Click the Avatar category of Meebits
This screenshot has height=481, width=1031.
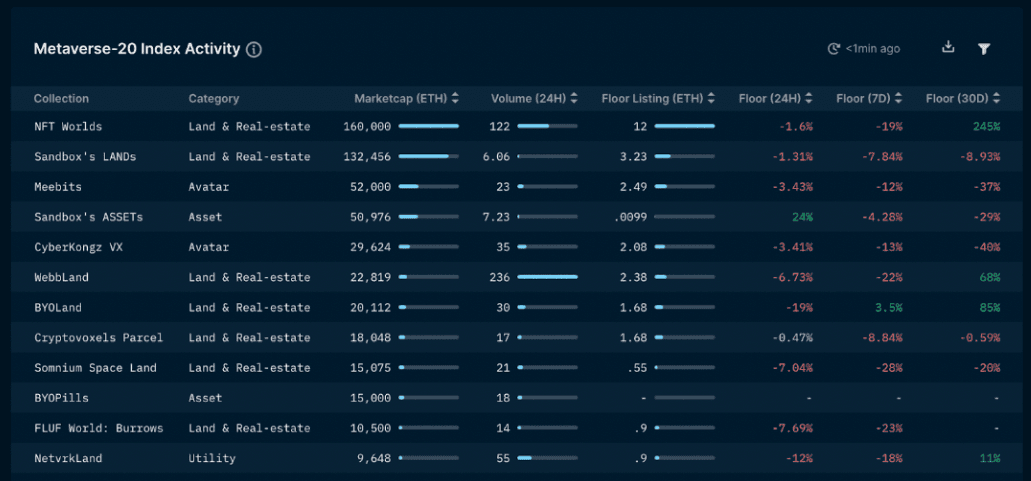pos(208,187)
